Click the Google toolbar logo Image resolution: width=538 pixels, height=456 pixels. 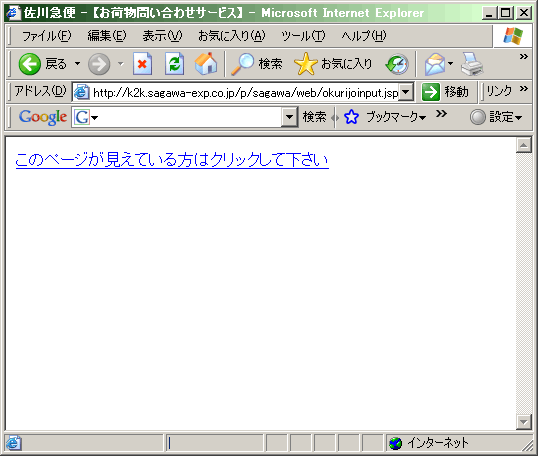click(43, 117)
